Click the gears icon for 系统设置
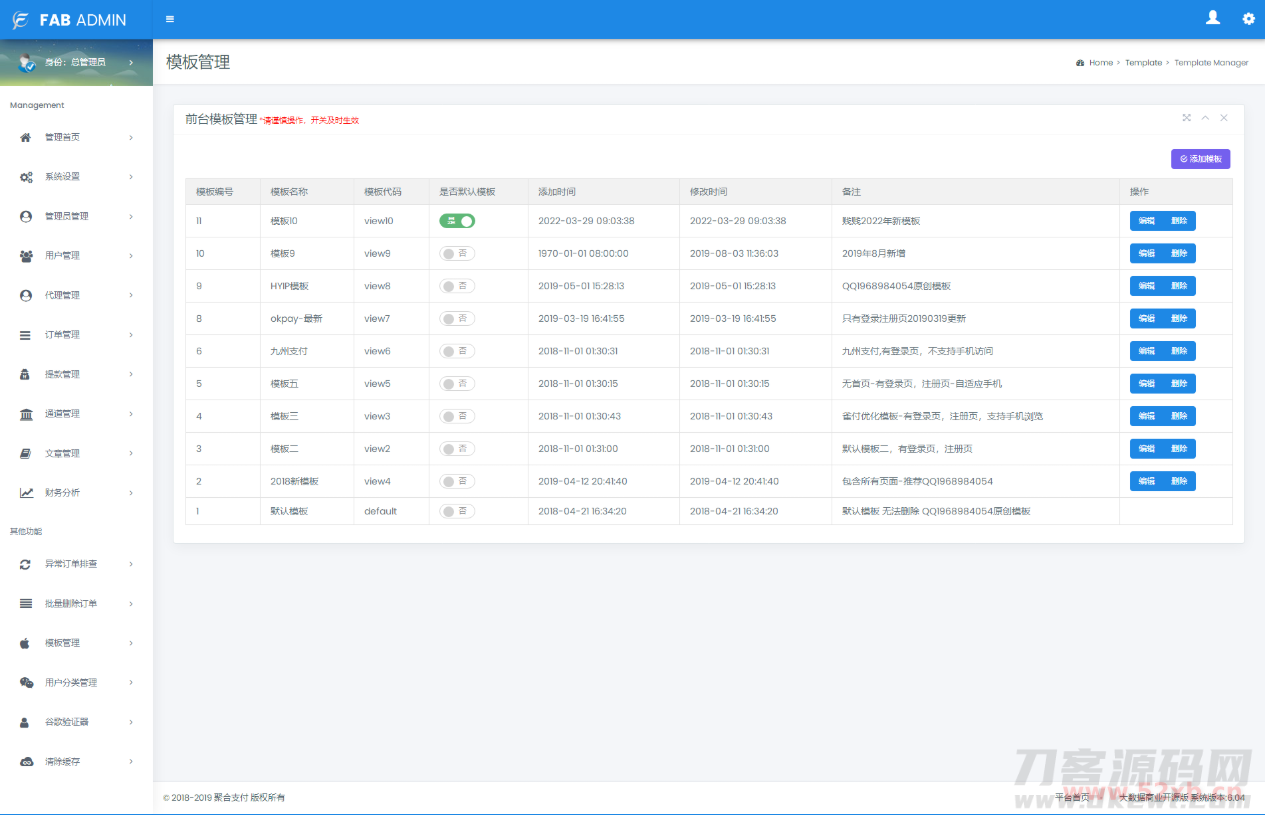Screen dimensions: 1265x815 click(x=26, y=177)
